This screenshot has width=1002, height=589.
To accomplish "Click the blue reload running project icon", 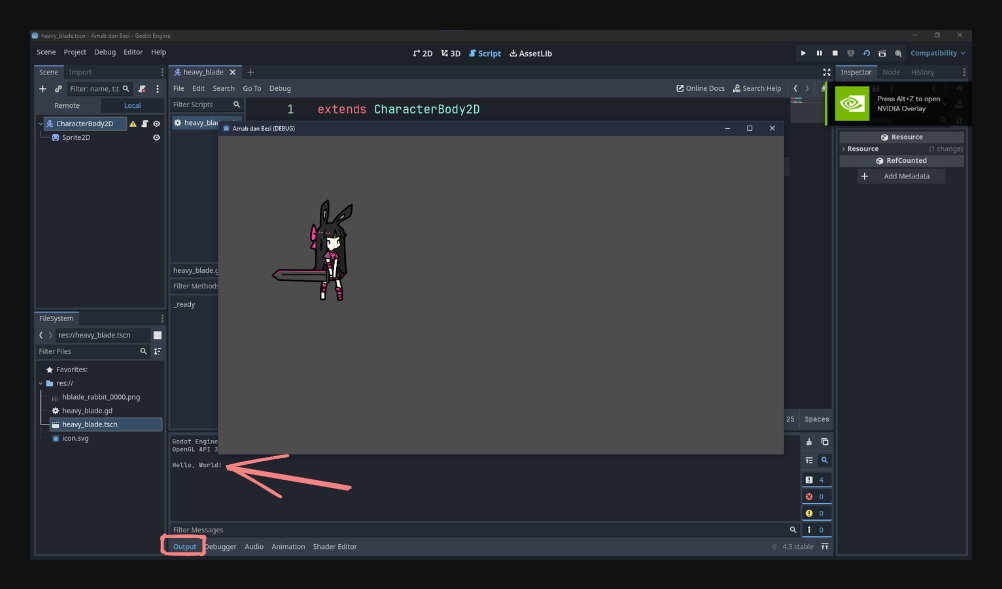I will [x=867, y=54].
